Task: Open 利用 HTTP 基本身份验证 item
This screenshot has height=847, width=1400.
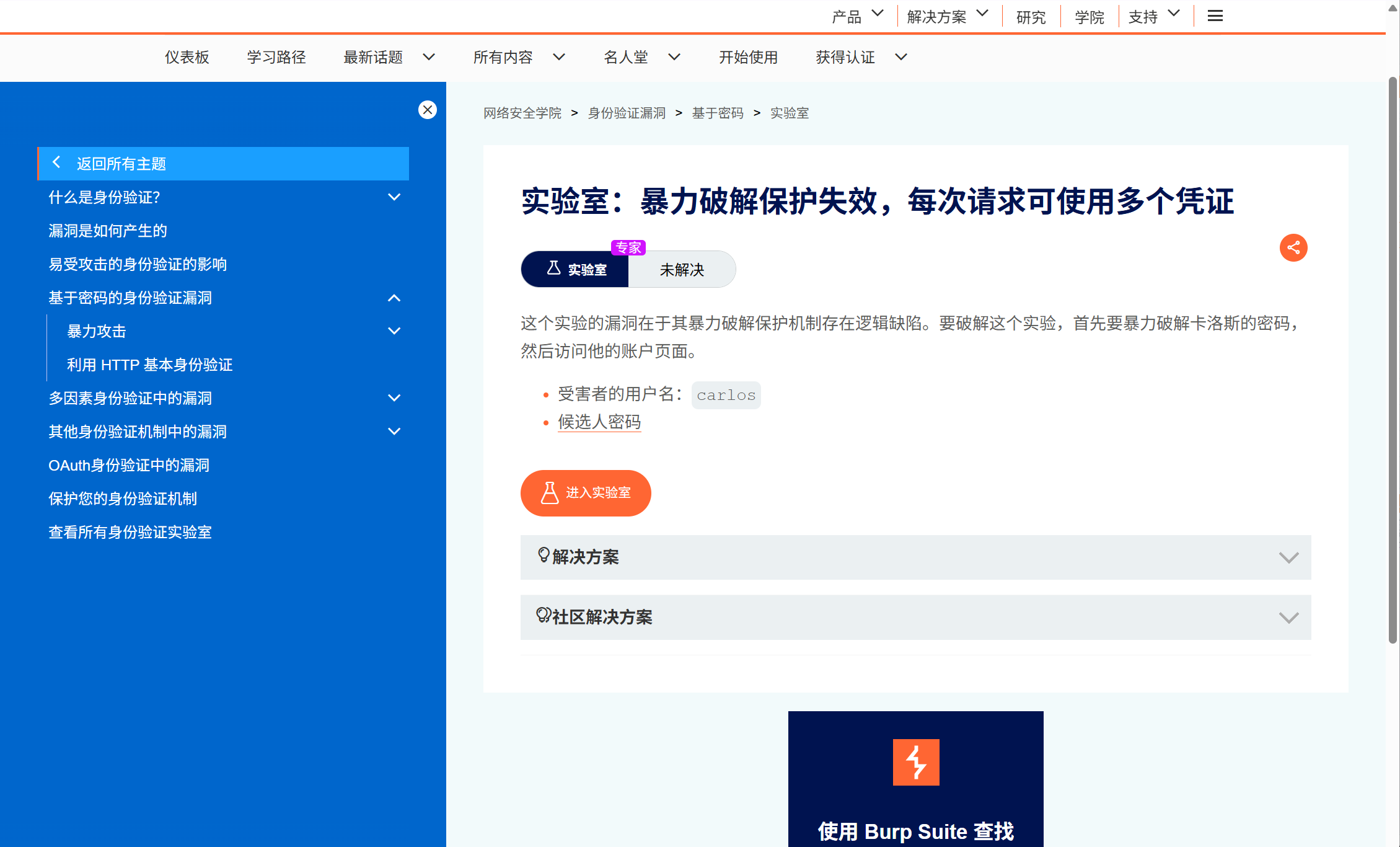Action: pyautogui.click(x=150, y=365)
